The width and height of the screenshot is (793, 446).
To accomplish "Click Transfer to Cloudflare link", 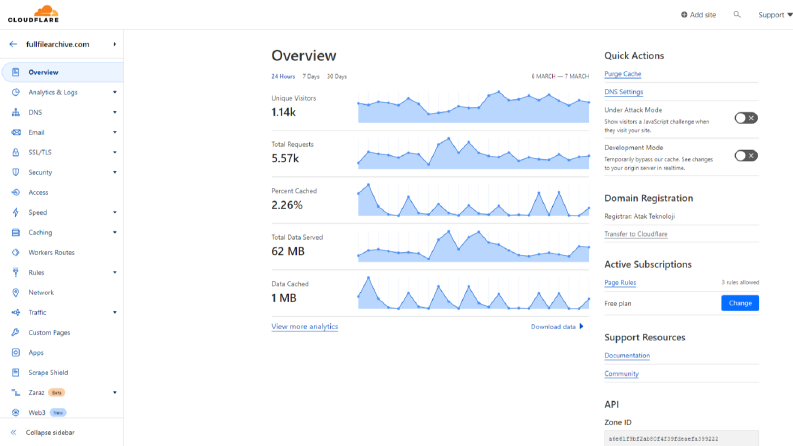I will pyautogui.click(x=636, y=234).
